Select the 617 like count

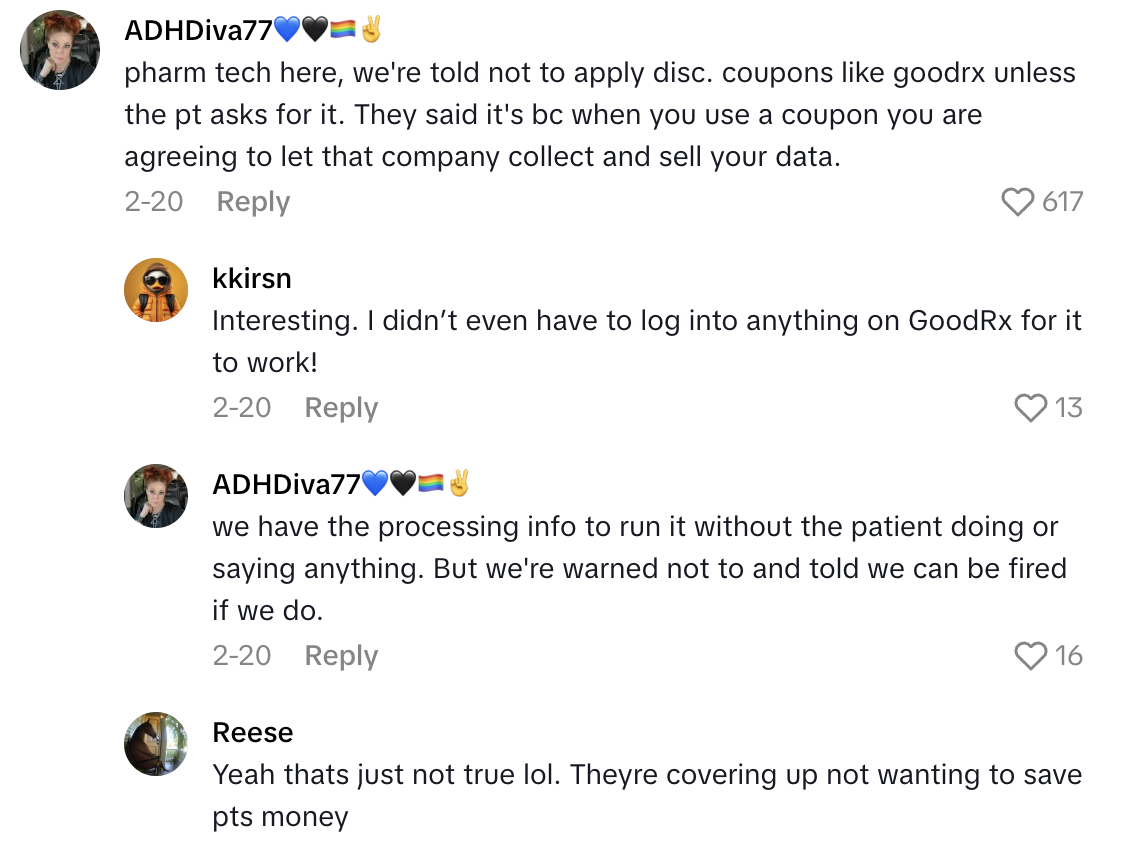(x=1063, y=202)
